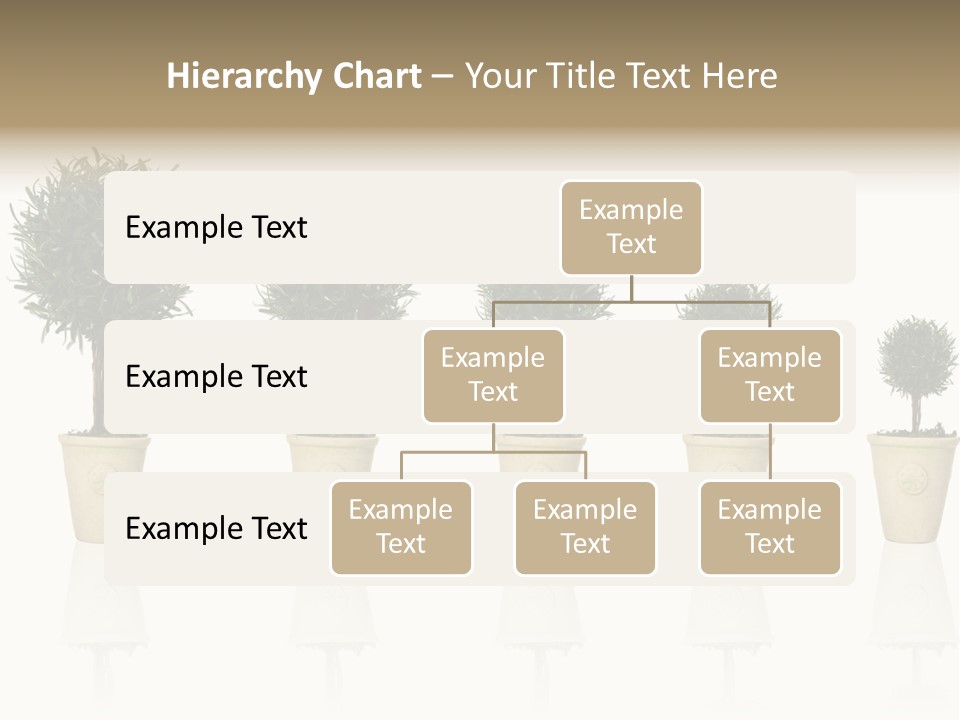Select the "Your Title Text Here" title portion
Screen dimensions: 960x720
(621, 76)
